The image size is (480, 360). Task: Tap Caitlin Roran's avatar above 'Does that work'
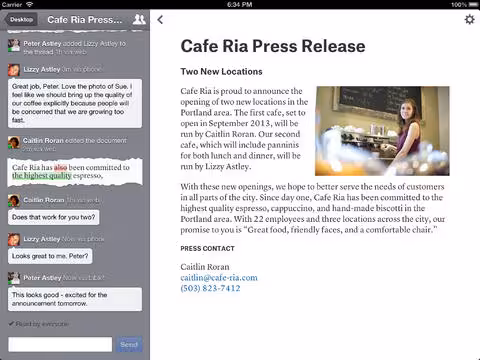click(14, 201)
